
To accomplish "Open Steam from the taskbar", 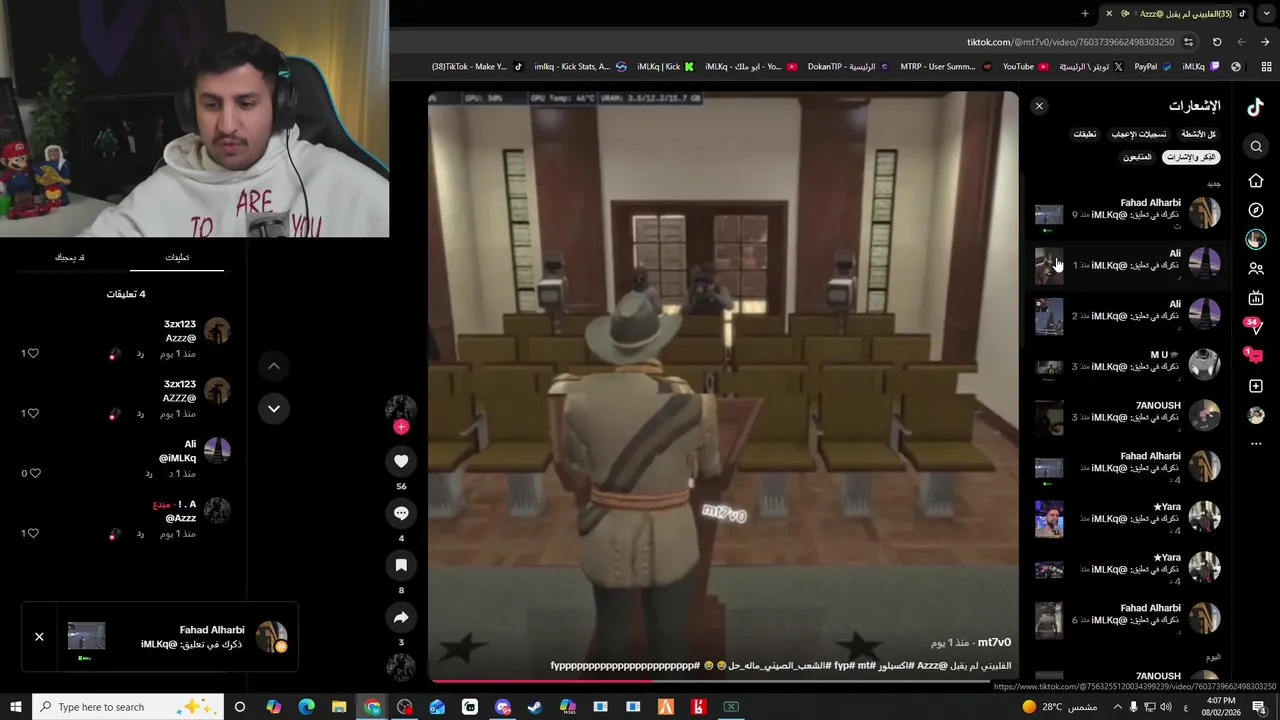I will [x=535, y=707].
